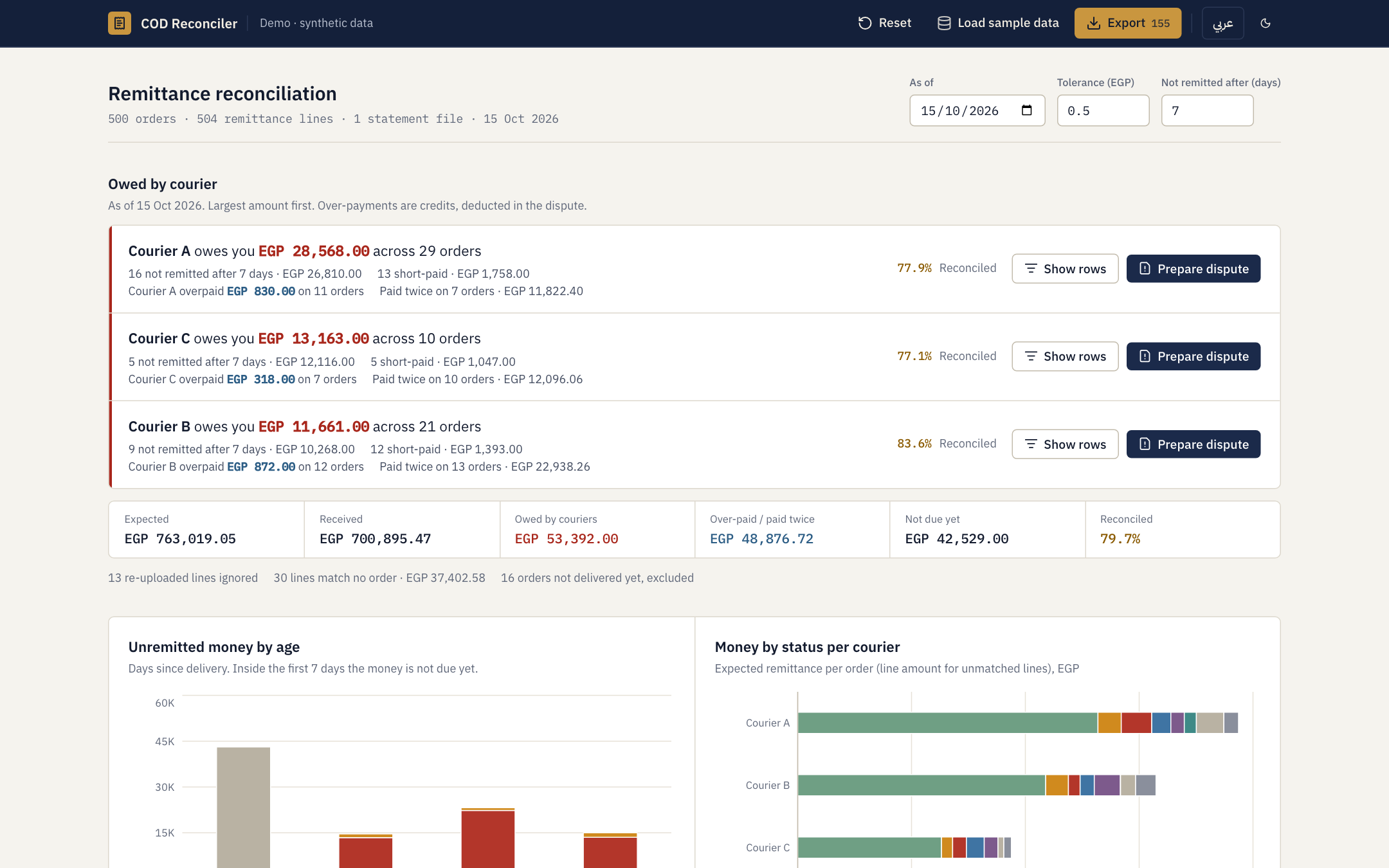Click the Export 155 button
This screenshot has width=1389, height=868.
click(x=1128, y=23)
